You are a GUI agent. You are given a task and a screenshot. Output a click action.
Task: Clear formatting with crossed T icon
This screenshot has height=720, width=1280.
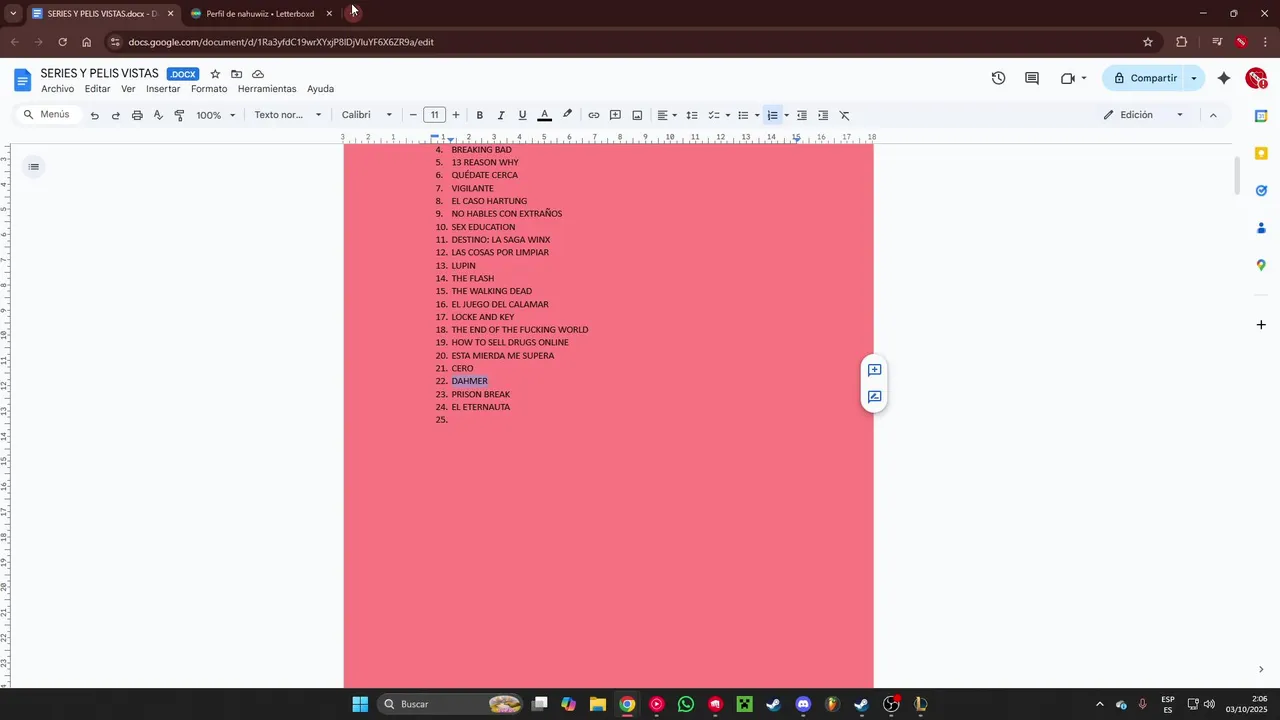click(x=844, y=115)
